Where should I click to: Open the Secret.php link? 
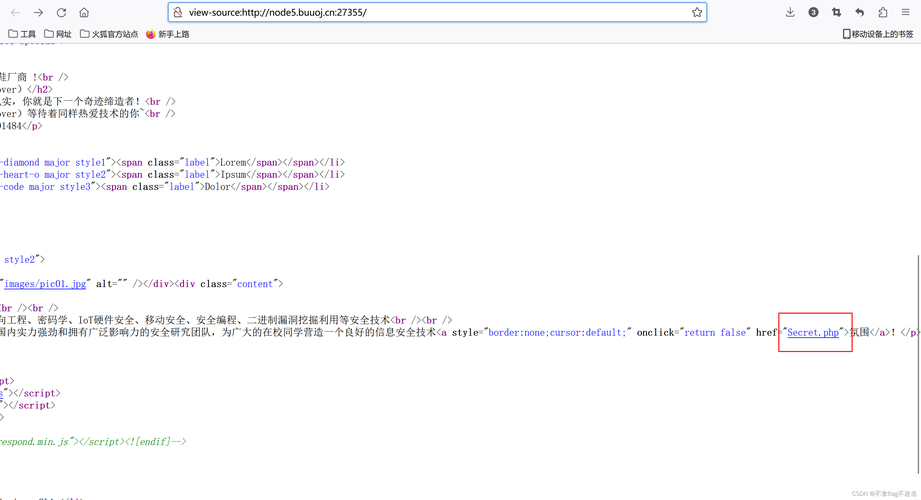pyautogui.click(x=813, y=333)
